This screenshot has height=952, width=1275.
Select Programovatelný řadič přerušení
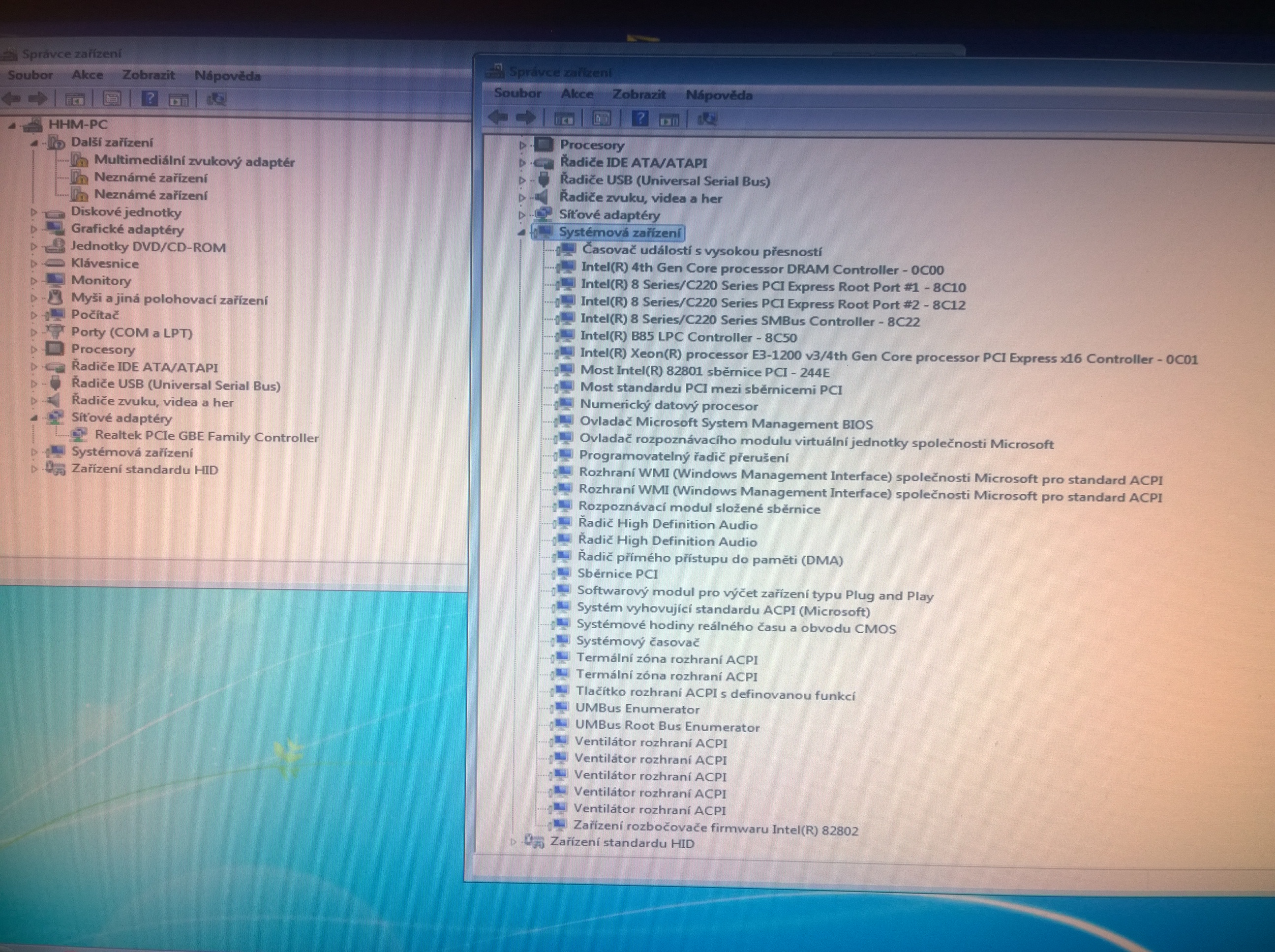[x=684, y=456]
